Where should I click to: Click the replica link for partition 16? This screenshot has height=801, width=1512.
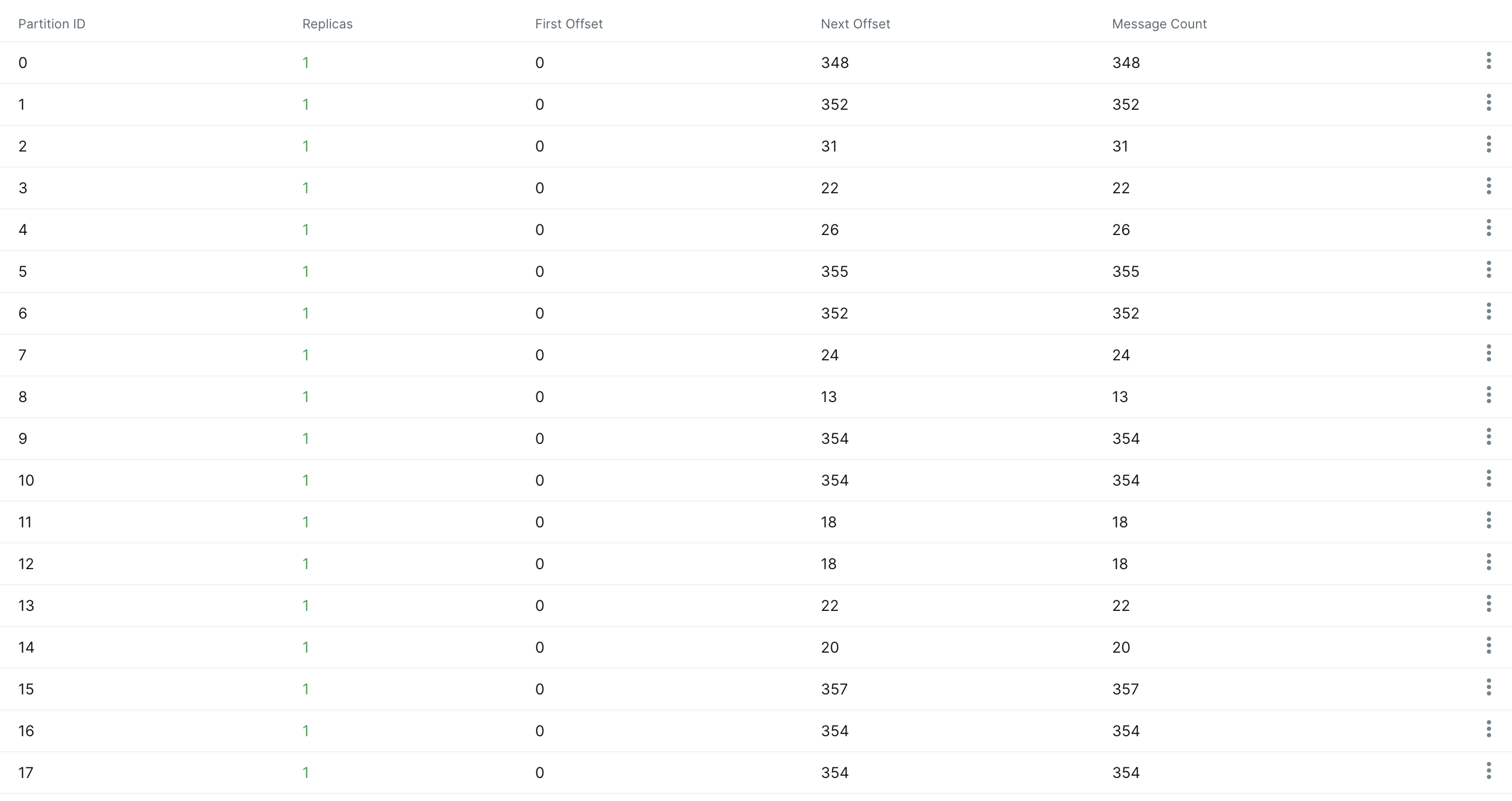tap(305, 731)
